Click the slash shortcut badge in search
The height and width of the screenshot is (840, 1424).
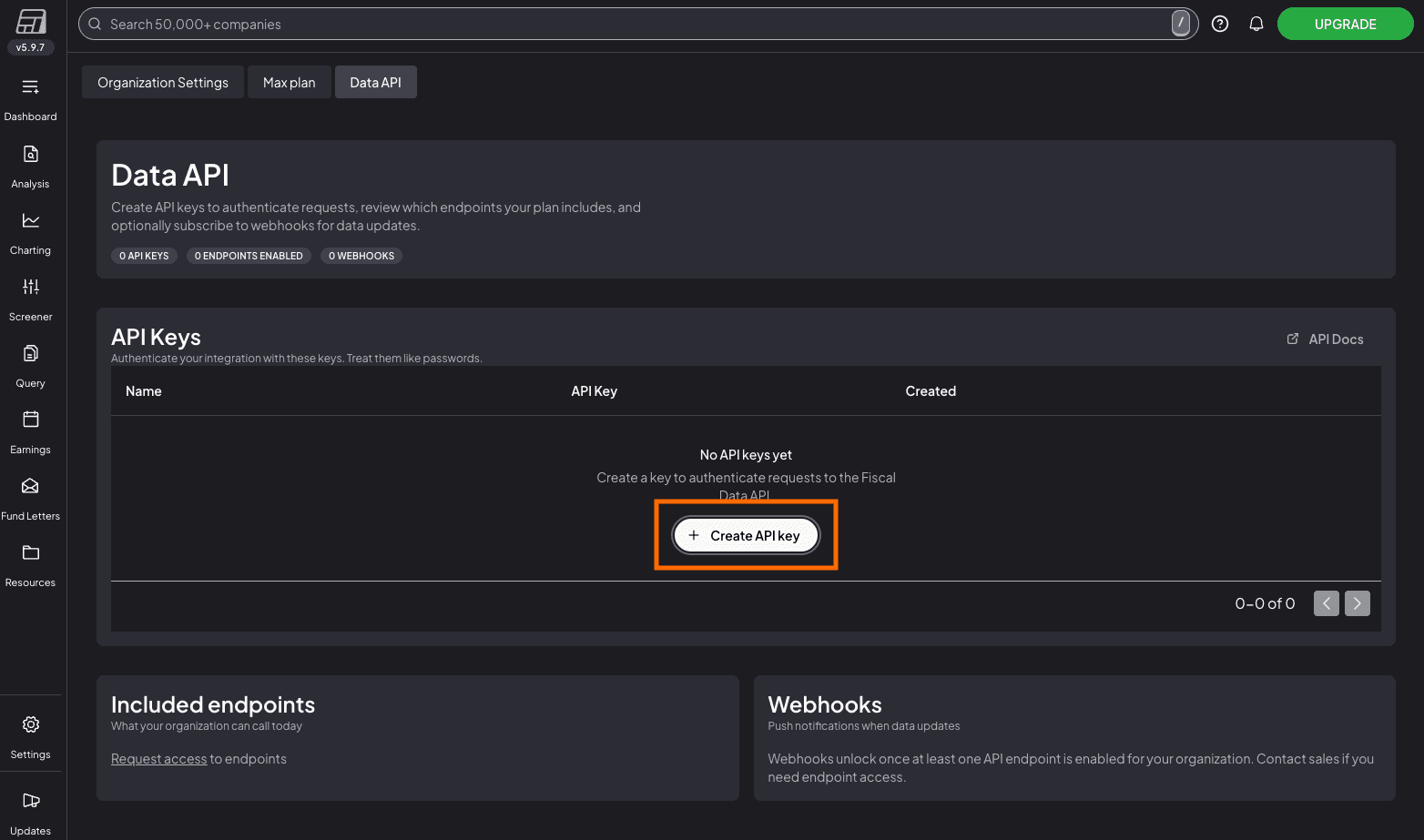click(1181, 24)
